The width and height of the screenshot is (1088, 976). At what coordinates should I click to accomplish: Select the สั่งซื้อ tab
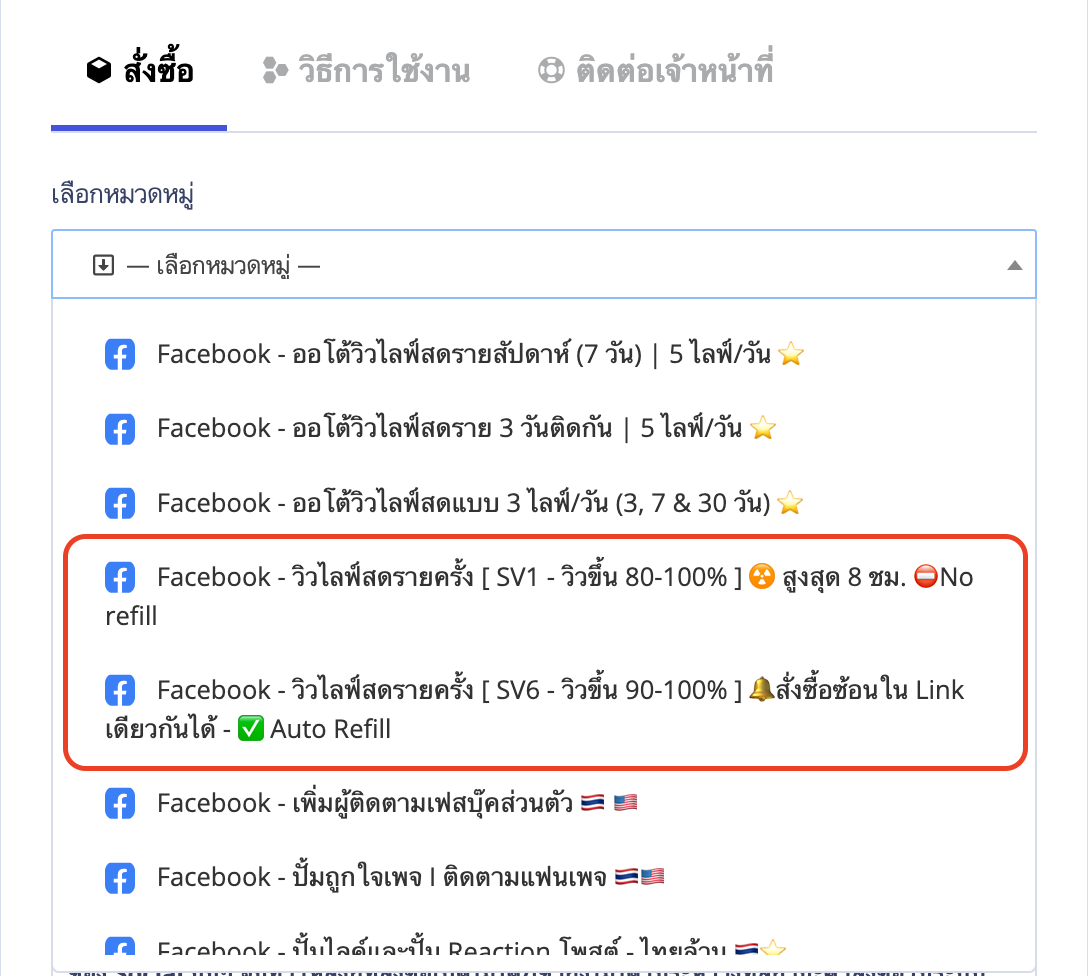pos(139,70)
